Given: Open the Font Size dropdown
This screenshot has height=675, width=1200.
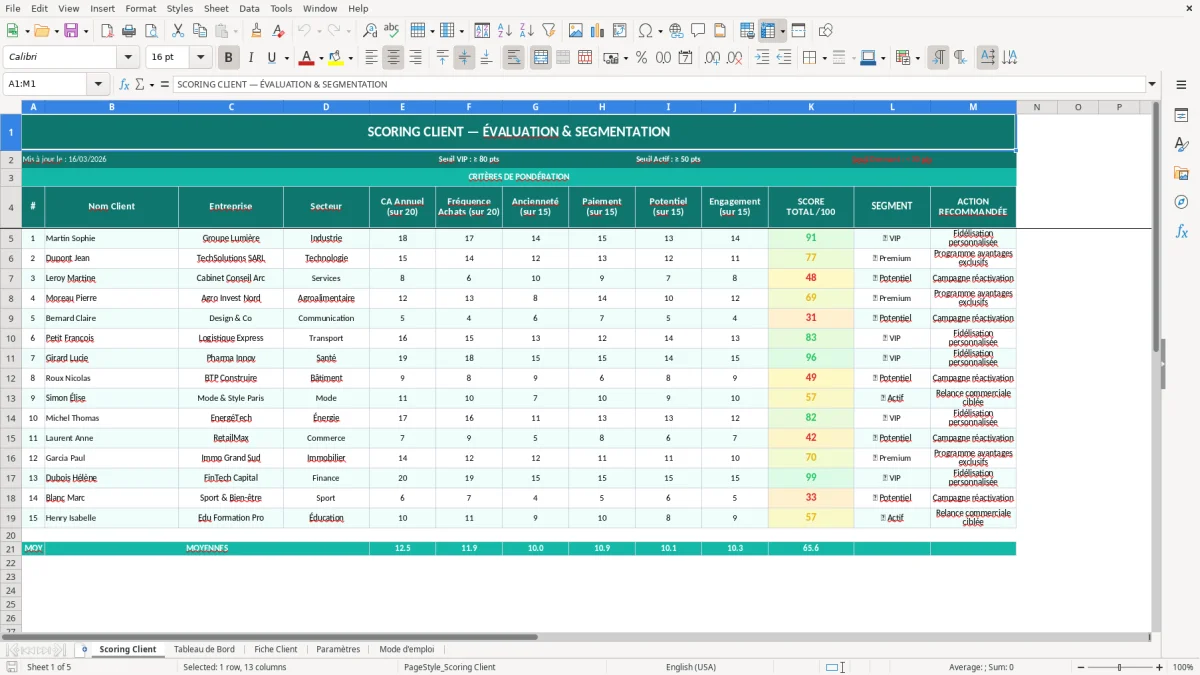Looking at the screenshot, I should [200, 57].
